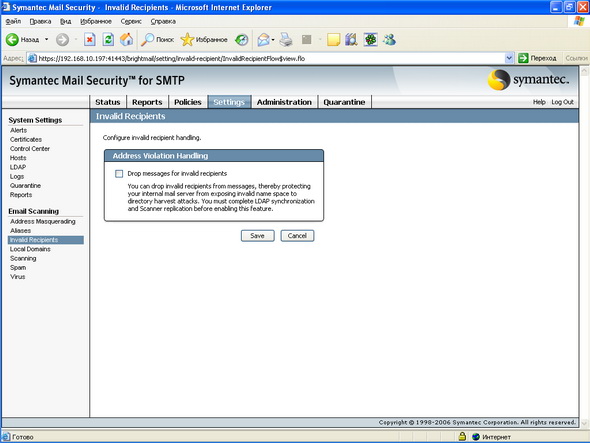590x443 pixels.
Task: Click the browser Stop icon
Action: pyautogui.click(x=90, y=40)
